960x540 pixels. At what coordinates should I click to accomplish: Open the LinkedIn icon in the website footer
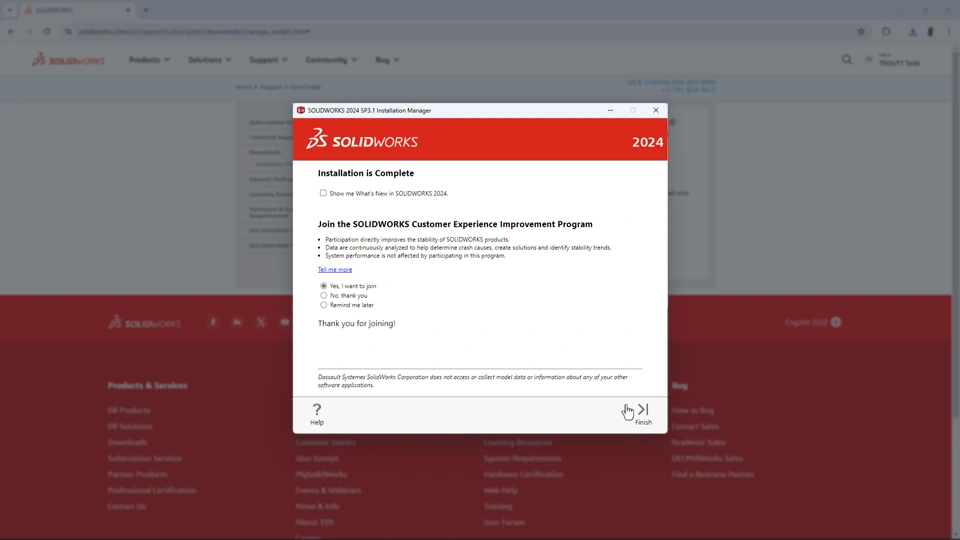(237, 322)
